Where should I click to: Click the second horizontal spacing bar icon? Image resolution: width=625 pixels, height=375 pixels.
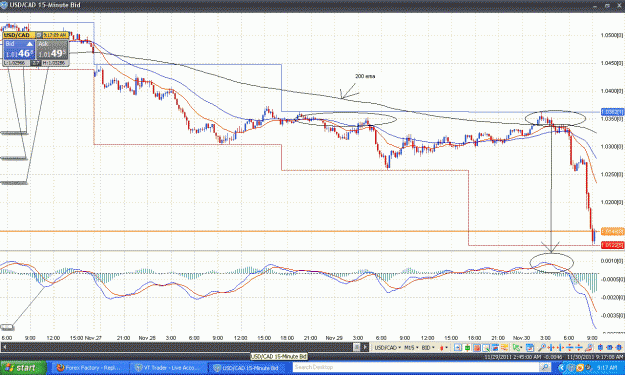coord(560,348)
